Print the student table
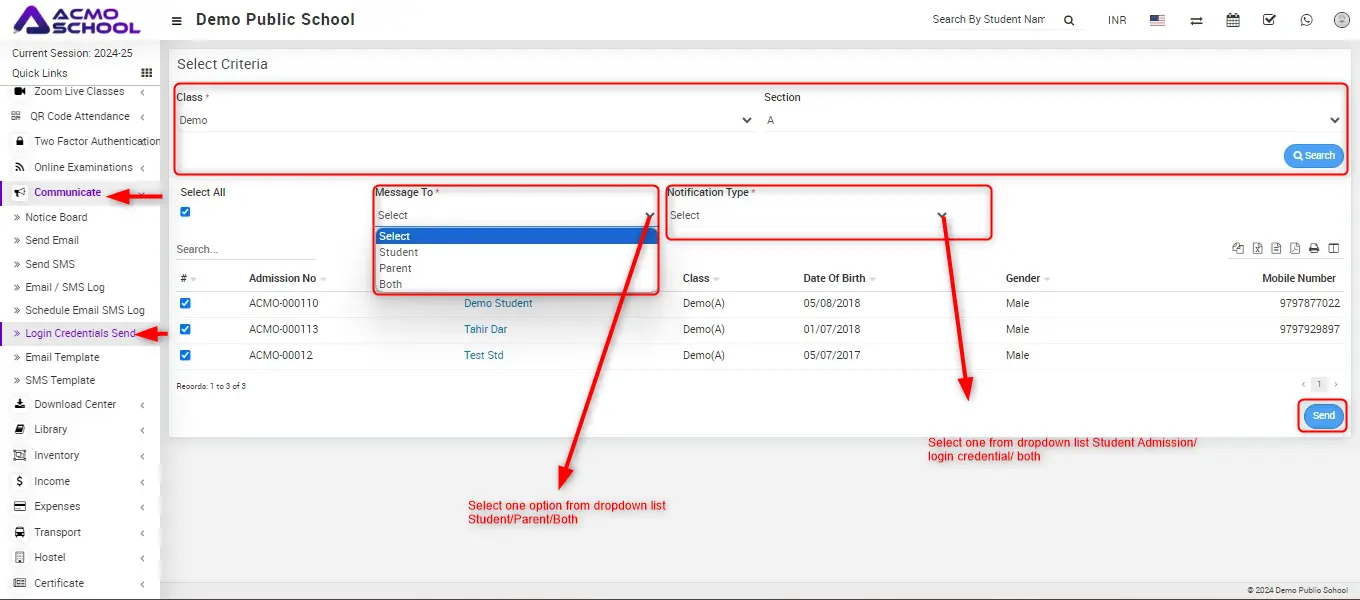Viewport: 1360px width, 600px height. pyautogui.click(x=1314, y=249)
